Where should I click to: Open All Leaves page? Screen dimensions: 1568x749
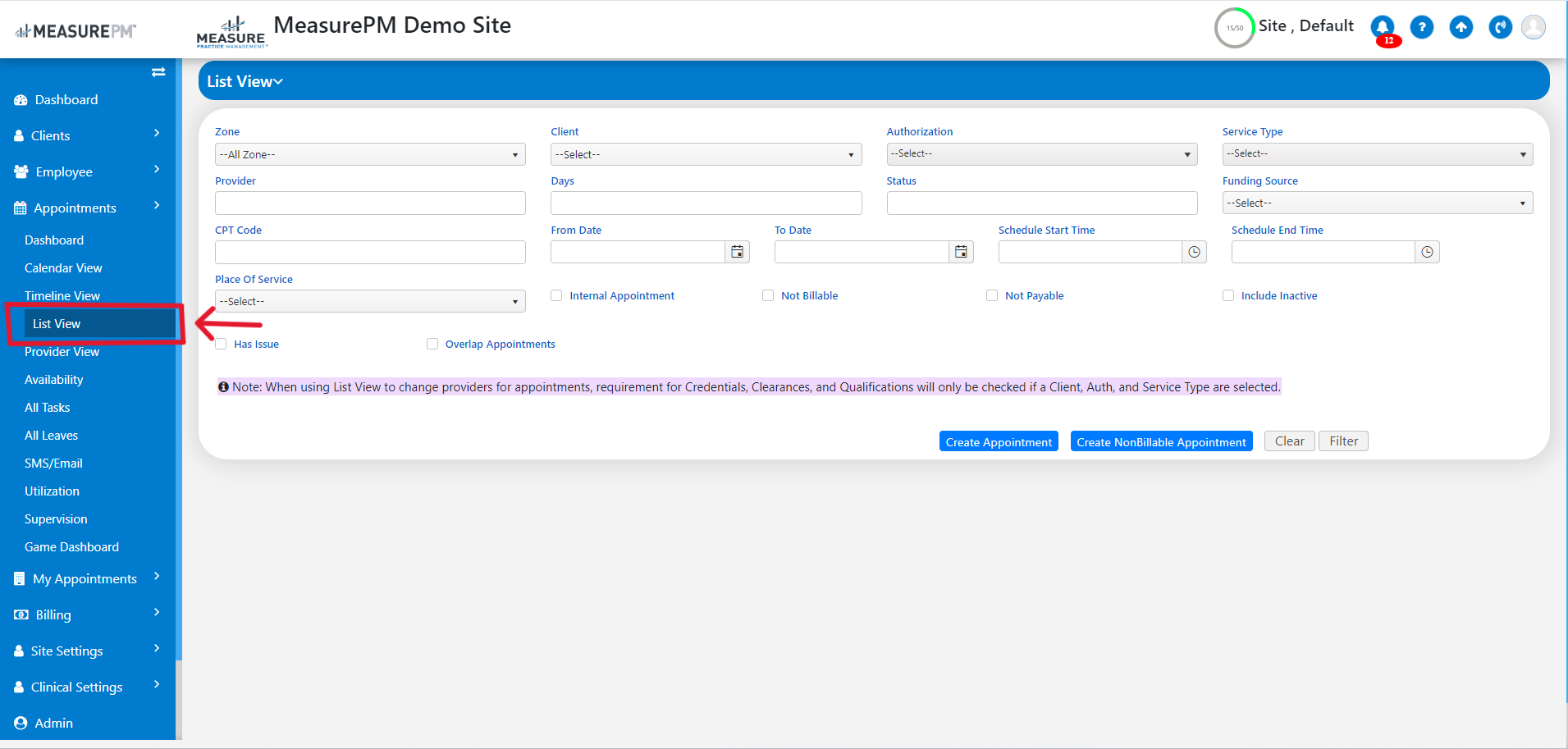52,436
